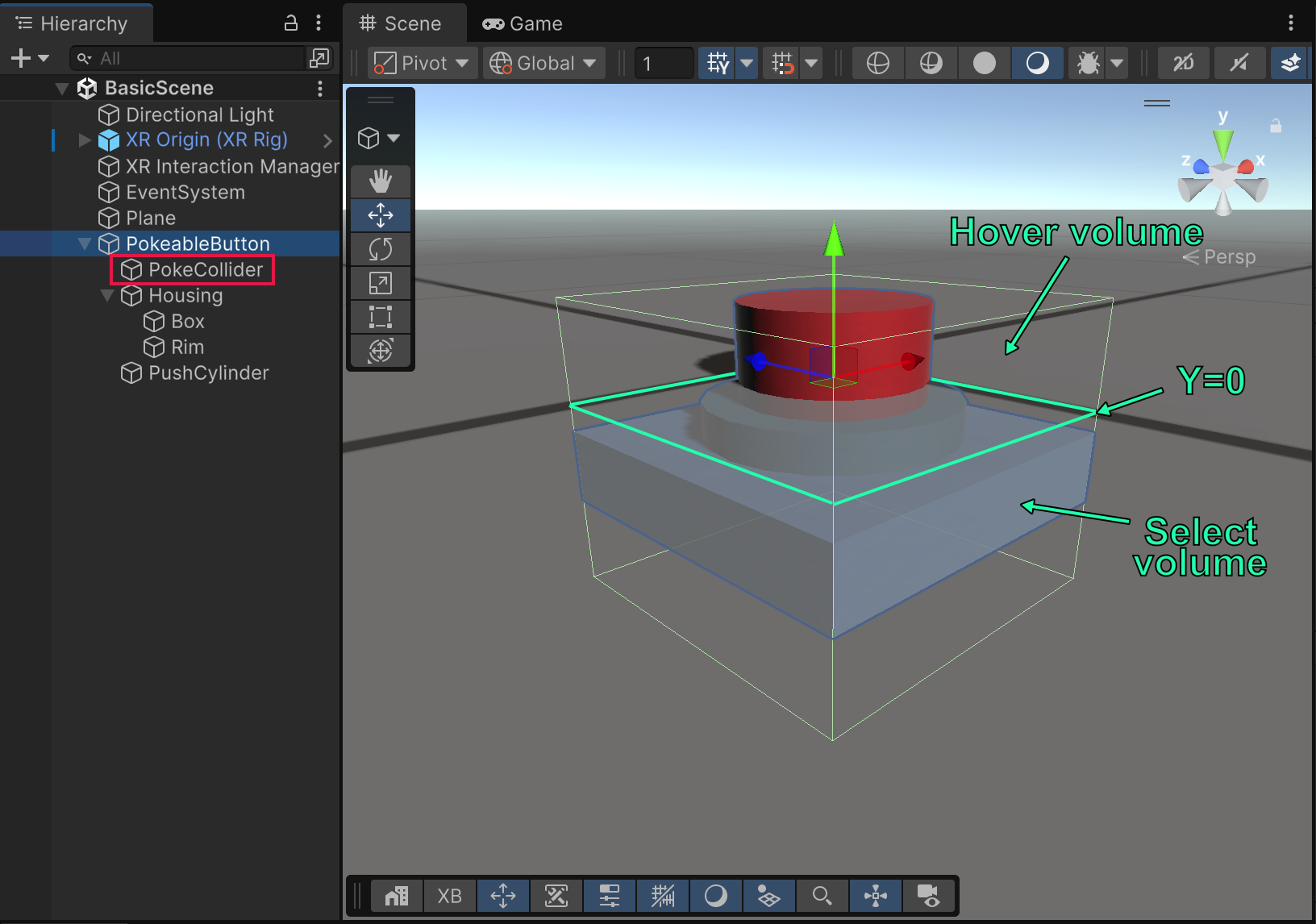Collapse the BasicScene scene row
Image resolution: width=1316 pixels, height=924 pixels.
pyautogui.click(x=62, y=88)
